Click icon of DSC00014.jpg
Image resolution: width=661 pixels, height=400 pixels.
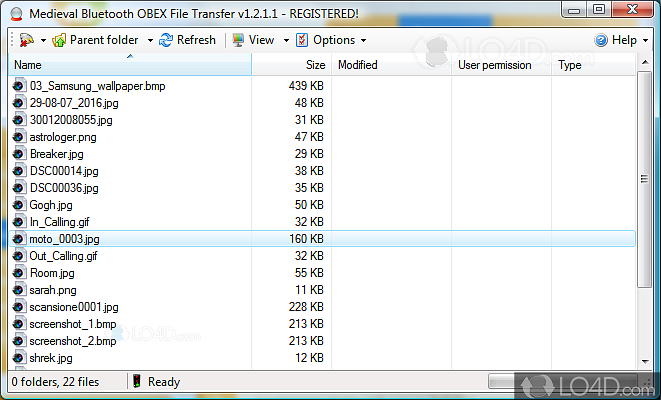click(x=19, y=171)
